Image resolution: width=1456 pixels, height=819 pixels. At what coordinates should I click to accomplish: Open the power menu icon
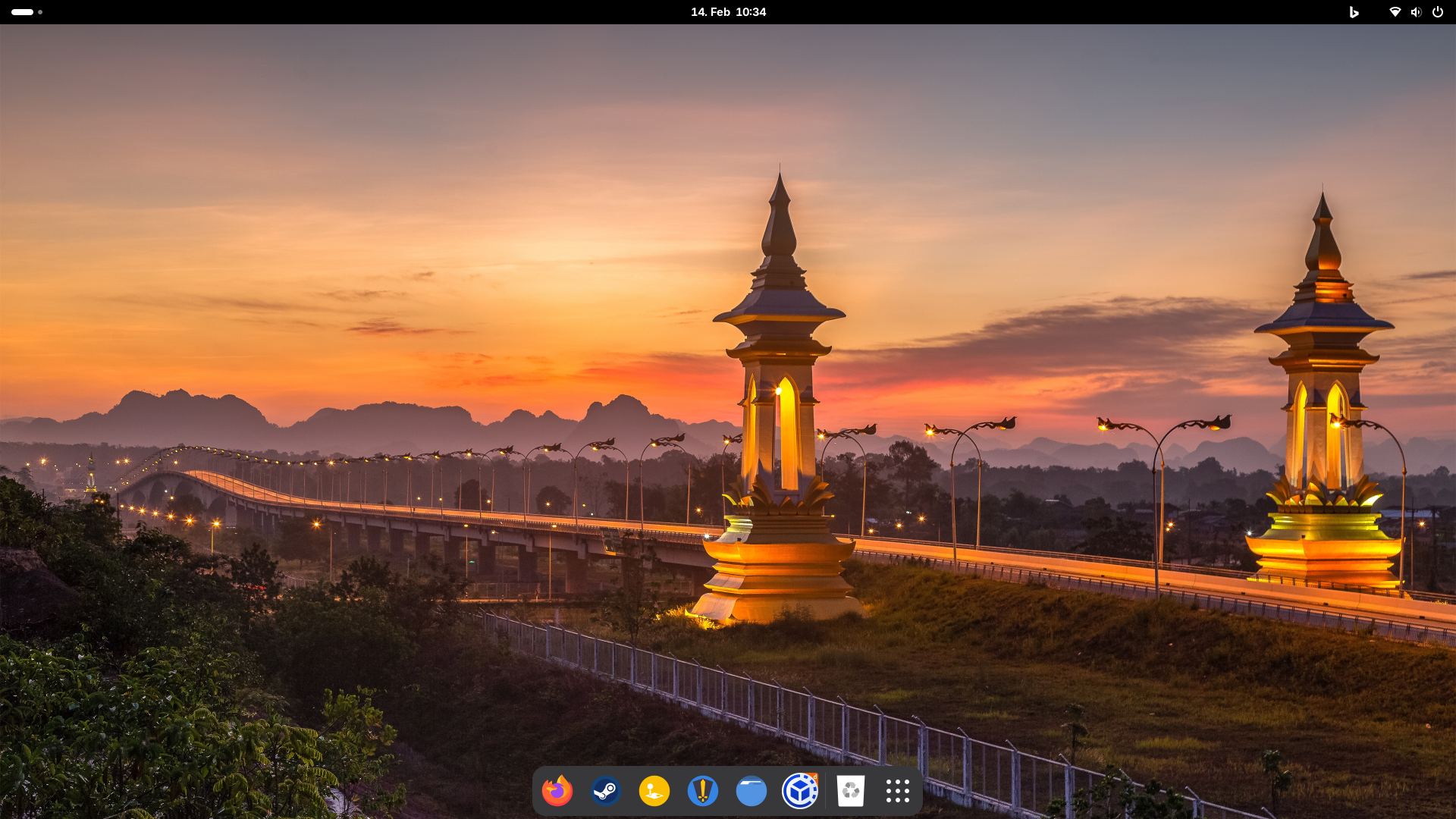(1438, 12)
